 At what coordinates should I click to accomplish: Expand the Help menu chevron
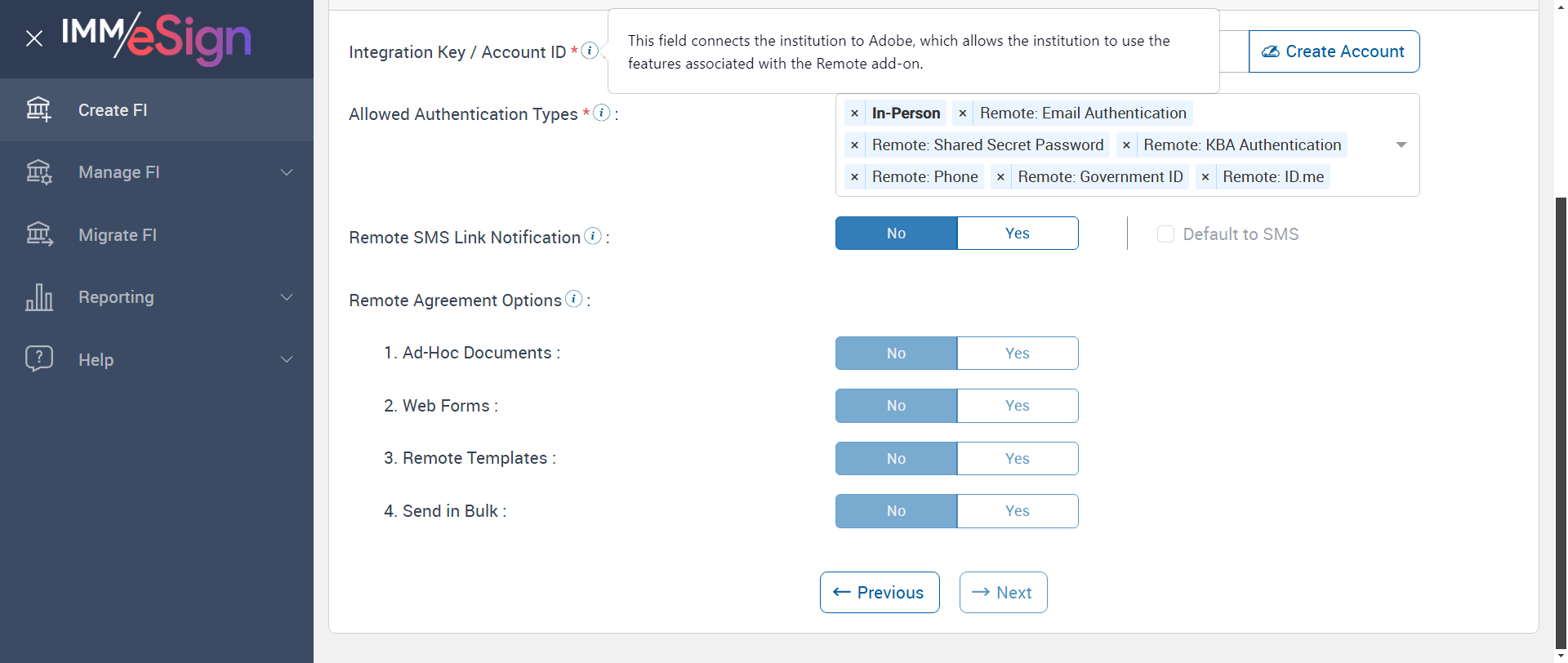287,360
